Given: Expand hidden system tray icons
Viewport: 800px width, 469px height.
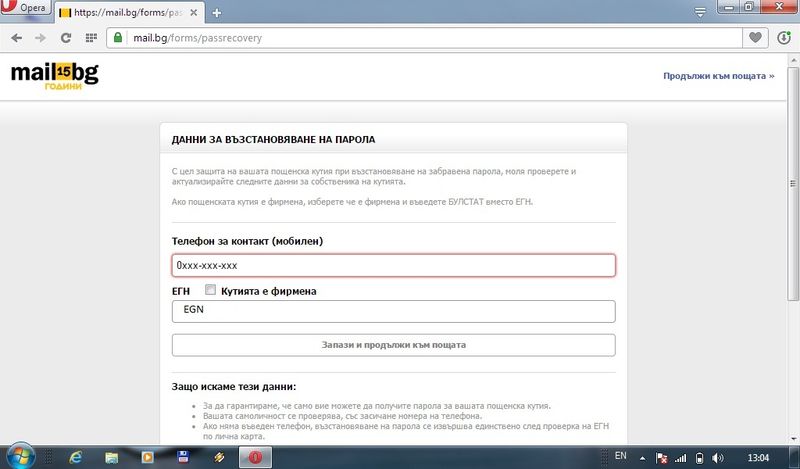Looking at the screenshot, I should 641,457.
